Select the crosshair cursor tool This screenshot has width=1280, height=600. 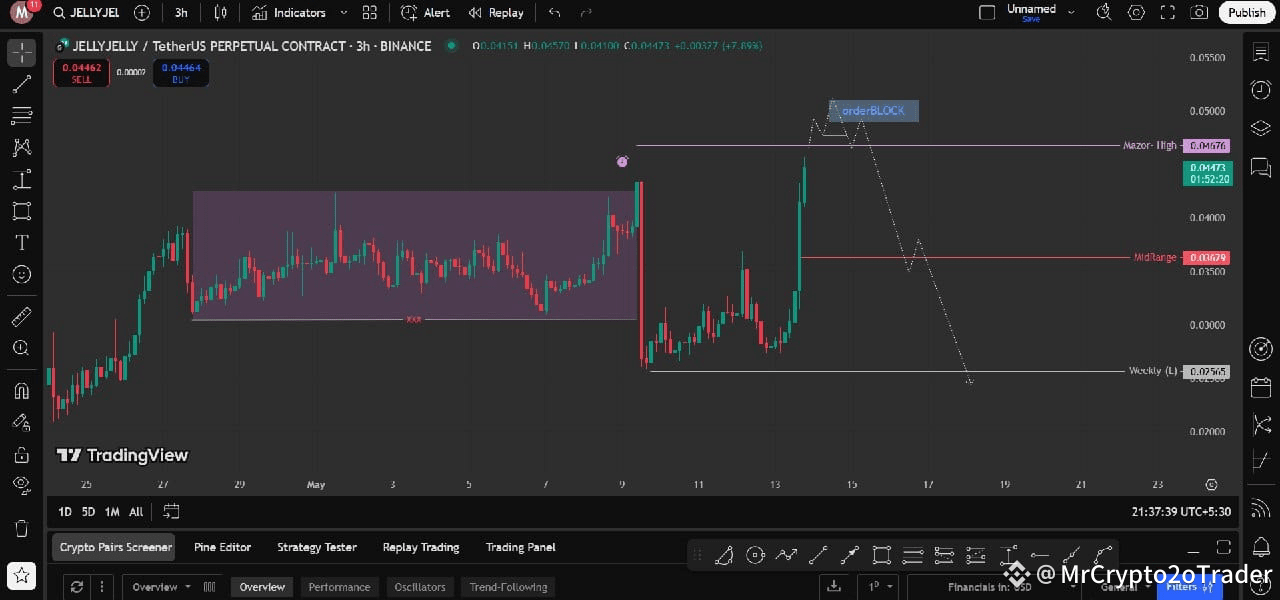pos(22,53)
